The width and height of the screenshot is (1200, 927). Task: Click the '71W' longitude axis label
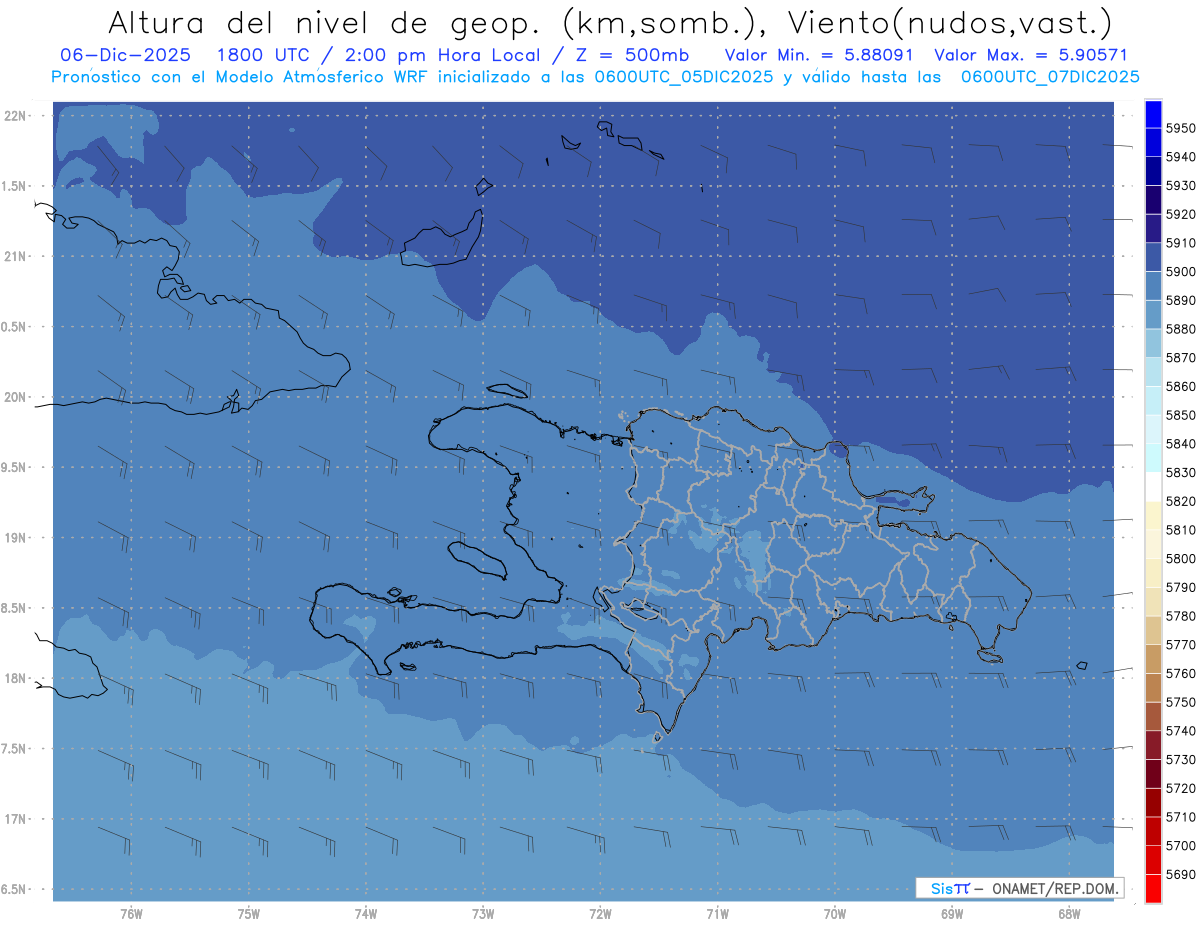(718, 915)
